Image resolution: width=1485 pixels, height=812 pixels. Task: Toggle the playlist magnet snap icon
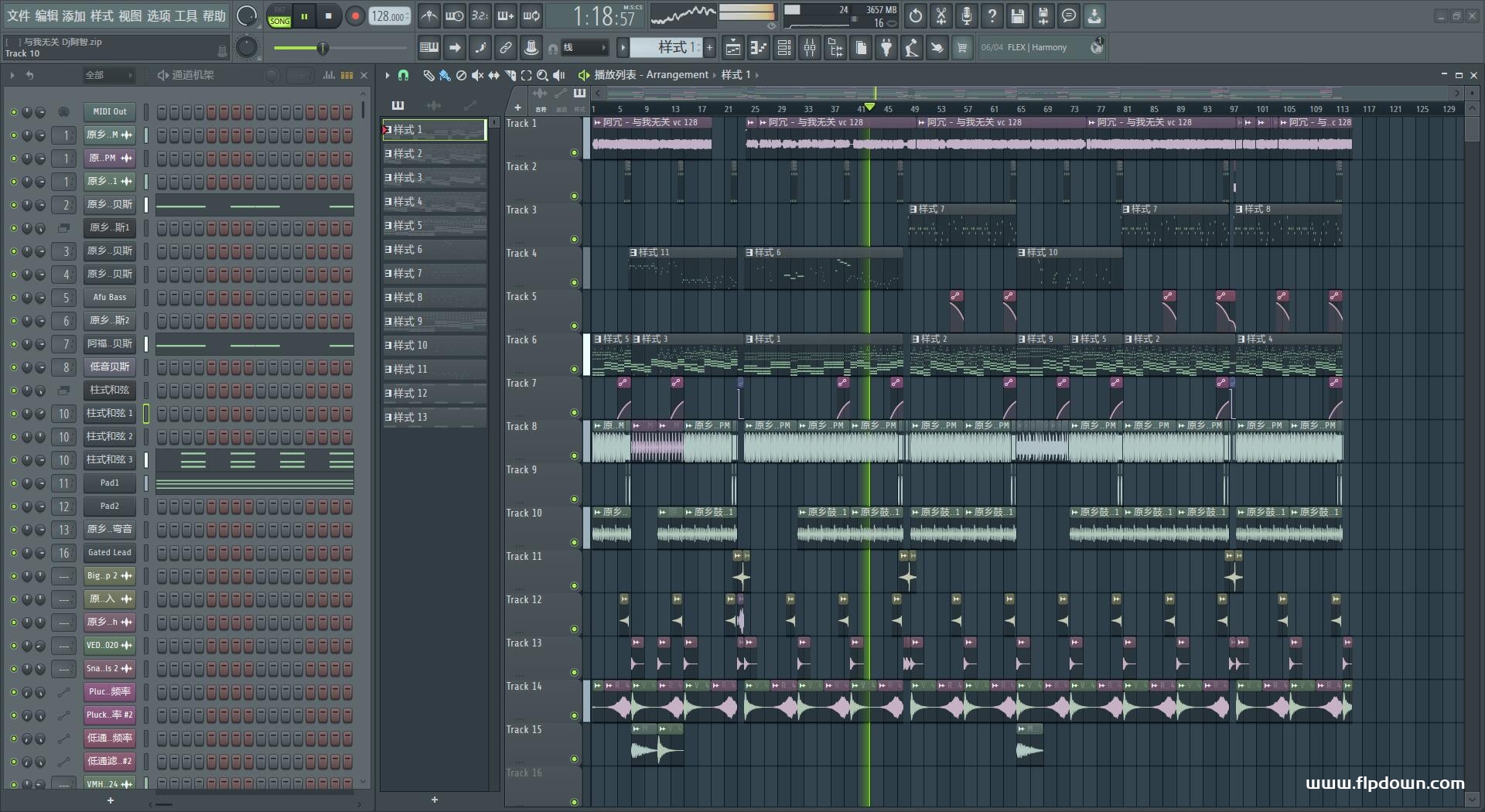[x=403, y=75]
